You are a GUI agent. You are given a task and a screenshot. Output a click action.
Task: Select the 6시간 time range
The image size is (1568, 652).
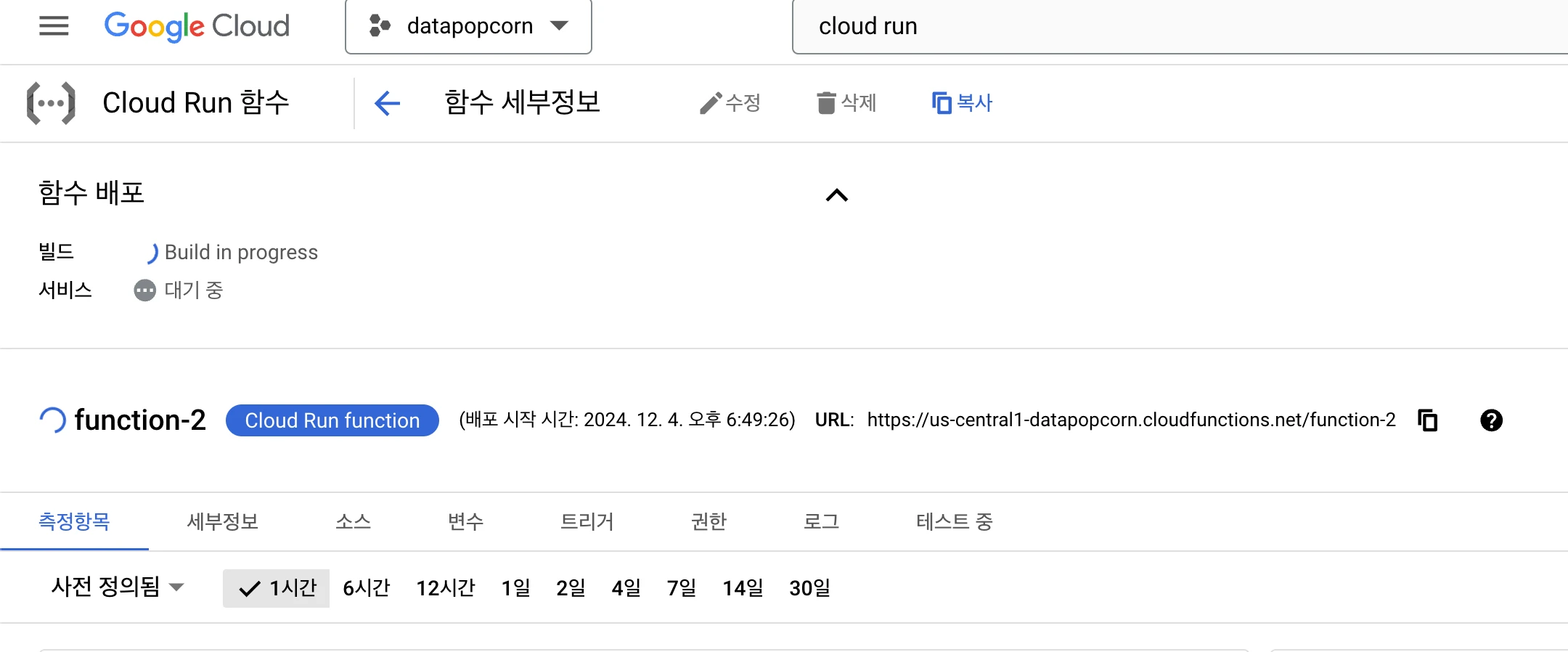pyautogui.click(x=367, y=588)
